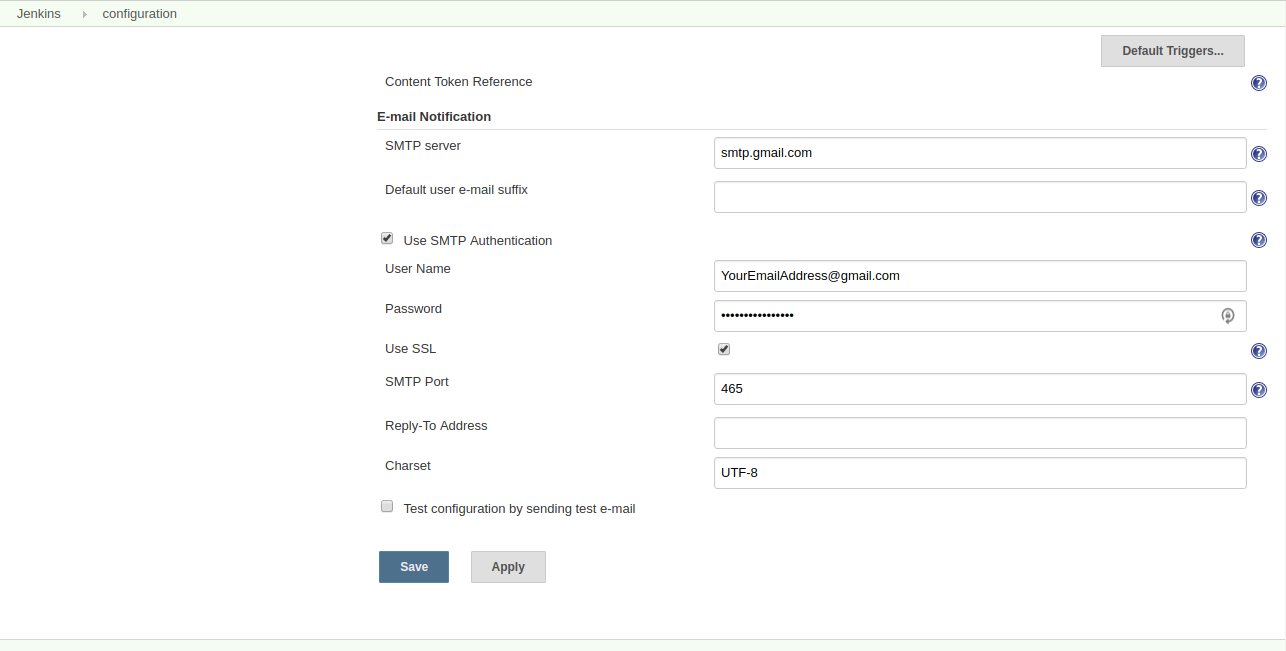
Task: Save the configuration
Action: tap(413, 566)
